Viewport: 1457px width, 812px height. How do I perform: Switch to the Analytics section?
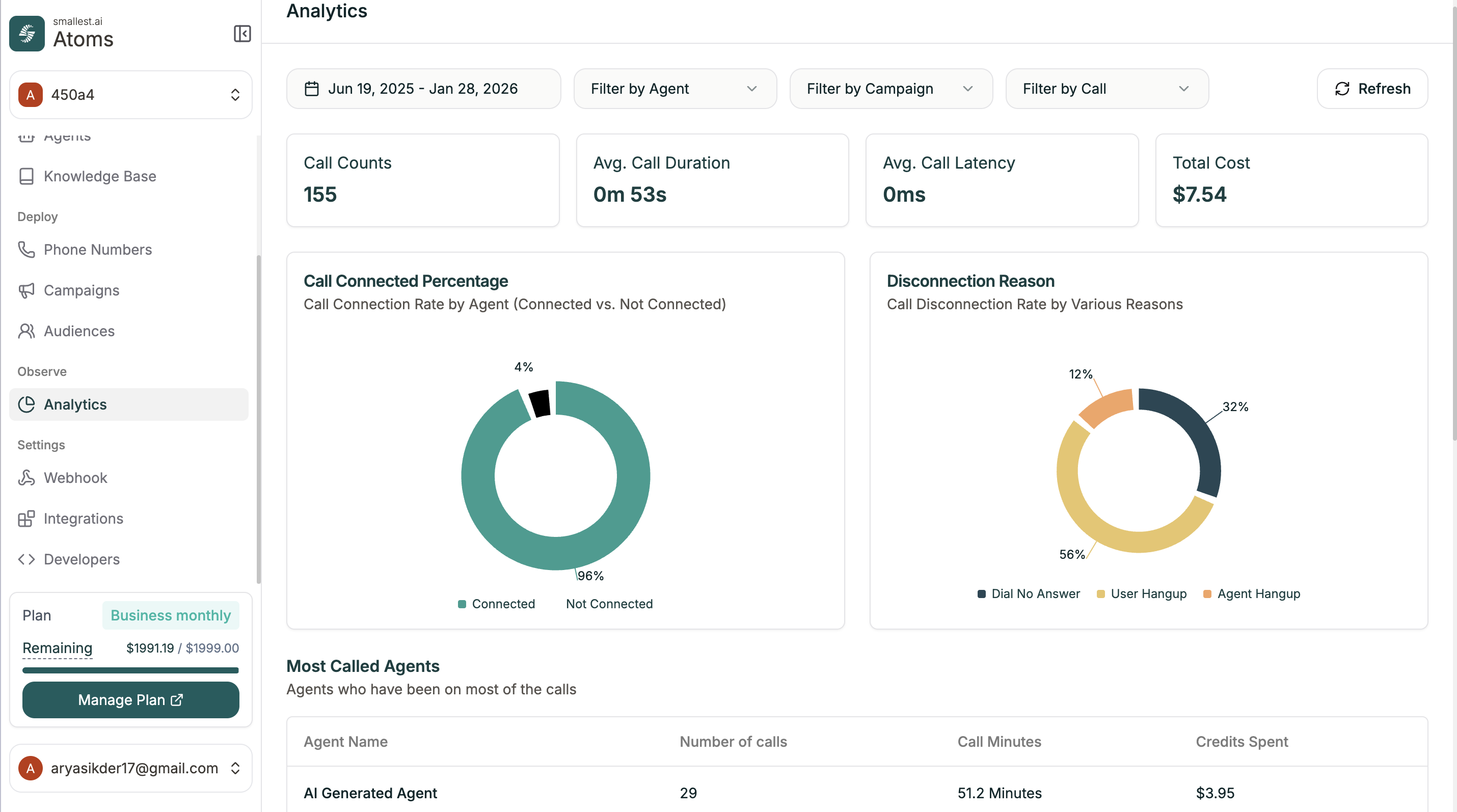75,404
